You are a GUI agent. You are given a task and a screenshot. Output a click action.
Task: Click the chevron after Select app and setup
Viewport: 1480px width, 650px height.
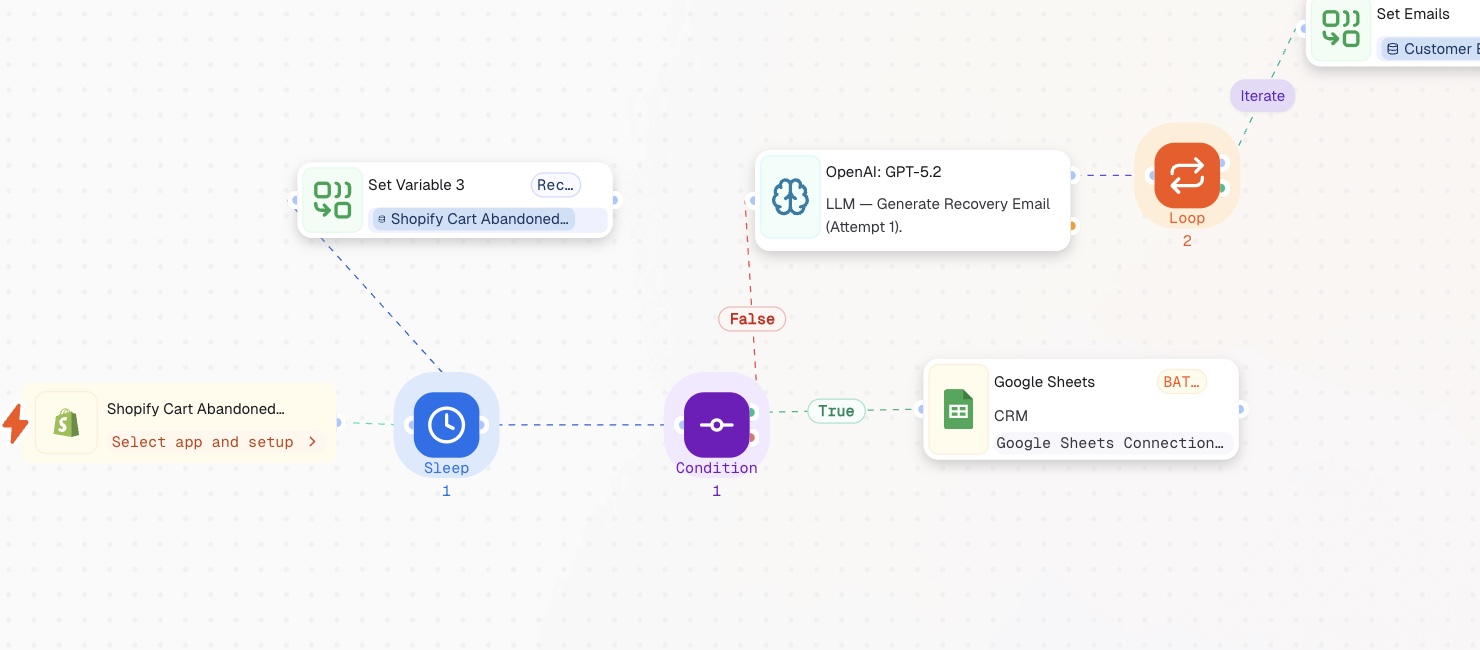[x=312, y=441]
